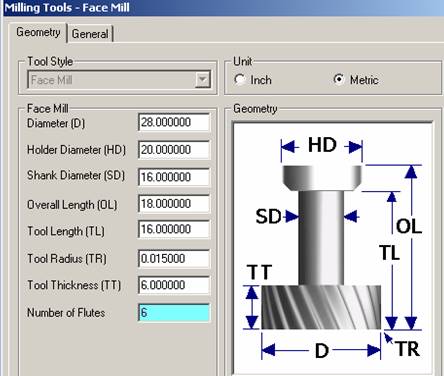
Task: Click the D dimension label below cutter
Action: (x=322, y=351)
